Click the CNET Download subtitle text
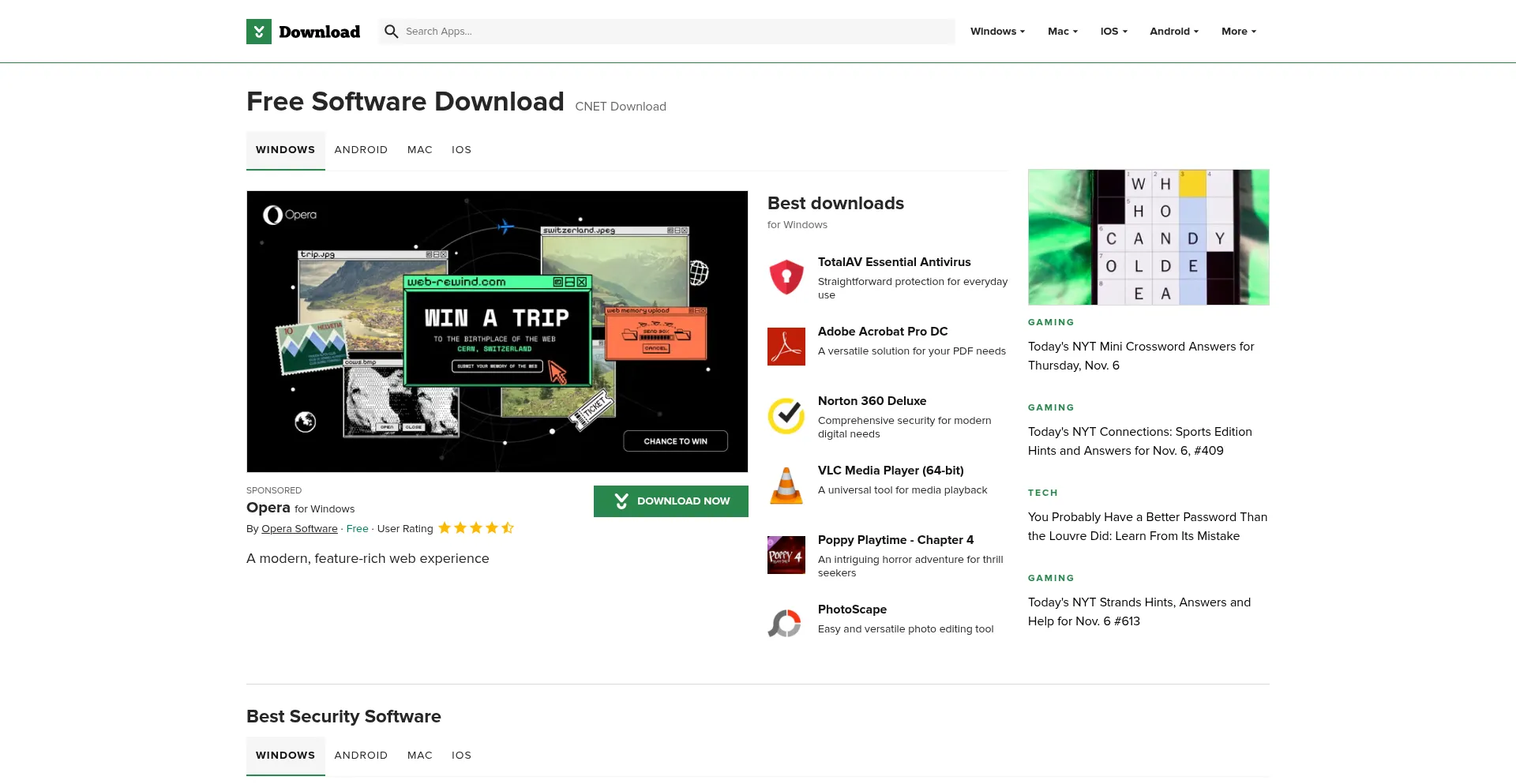The height and width of the screenshot is (784, 1516). [x=621, y=107]
